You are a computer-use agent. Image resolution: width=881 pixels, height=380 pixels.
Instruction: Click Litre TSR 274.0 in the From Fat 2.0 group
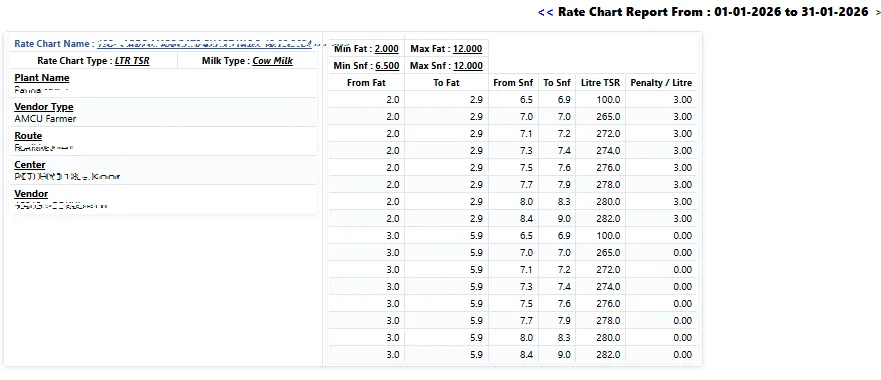(609, 151)
